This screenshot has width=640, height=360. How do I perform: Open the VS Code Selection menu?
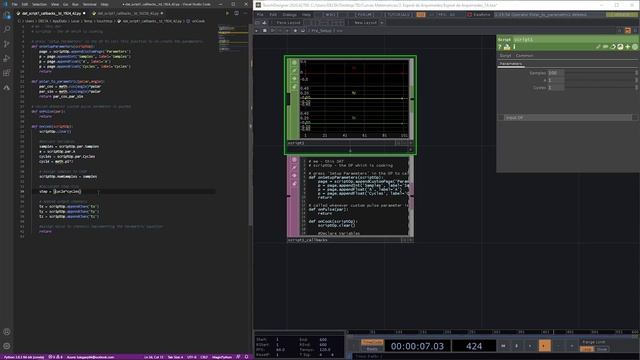[39, 4]
